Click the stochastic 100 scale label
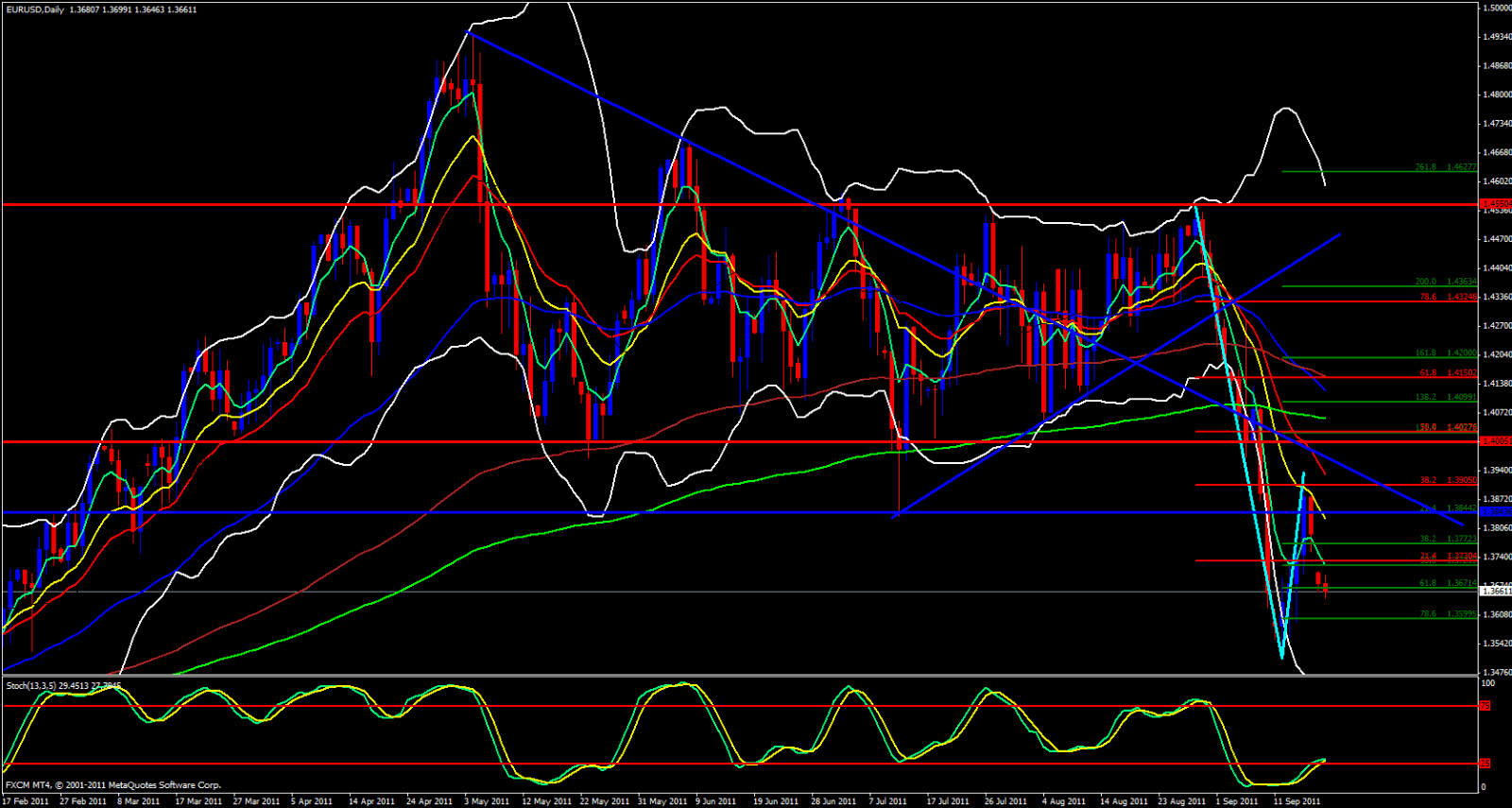The width and height of the screenshot is (1512, 808). pos(1488,682)
